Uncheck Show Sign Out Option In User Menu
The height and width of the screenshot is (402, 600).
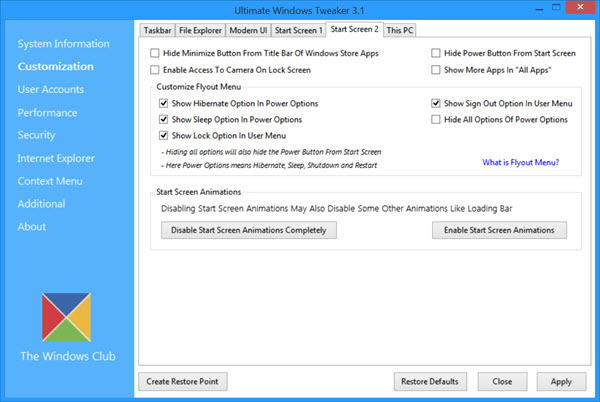(x=435, y=103)
